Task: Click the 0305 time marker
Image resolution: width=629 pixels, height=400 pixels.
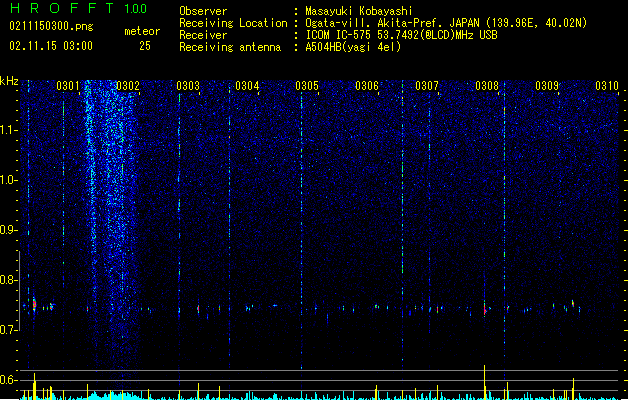Action: coord(307,86)
